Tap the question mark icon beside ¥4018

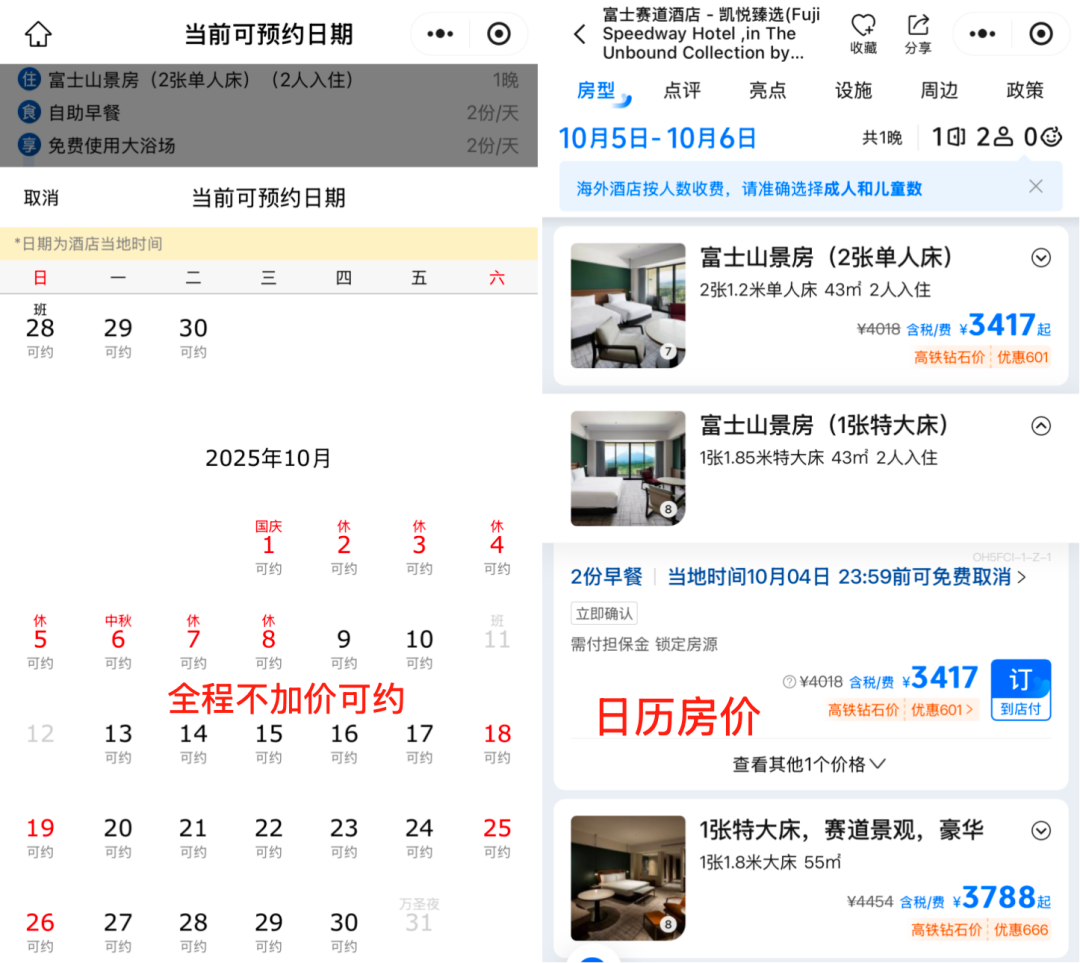tap(789, 682)
